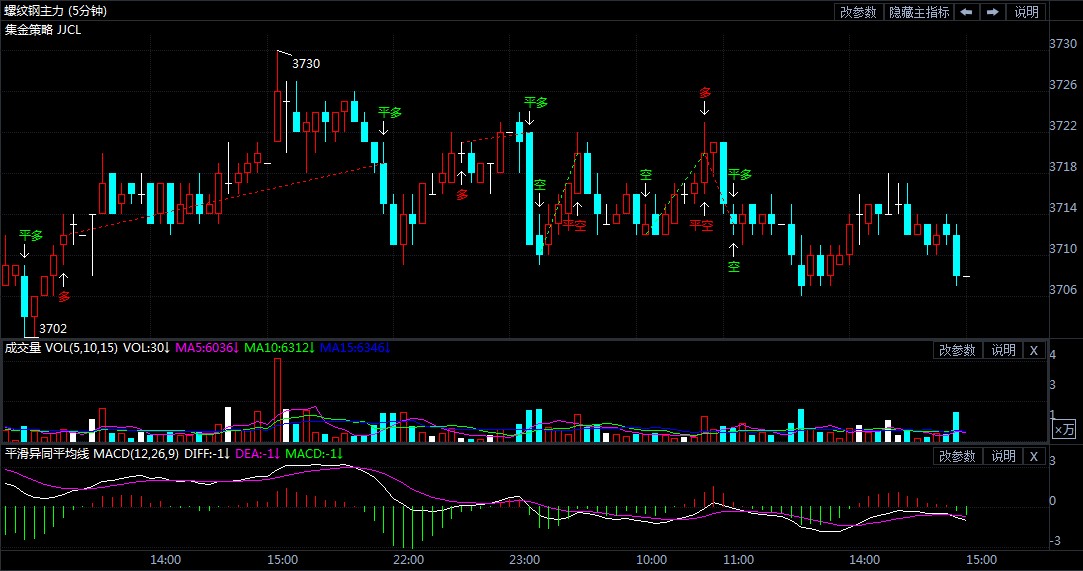Open 说明 in the volume panel
The image size is (1083, 571).
(1003, 350)
